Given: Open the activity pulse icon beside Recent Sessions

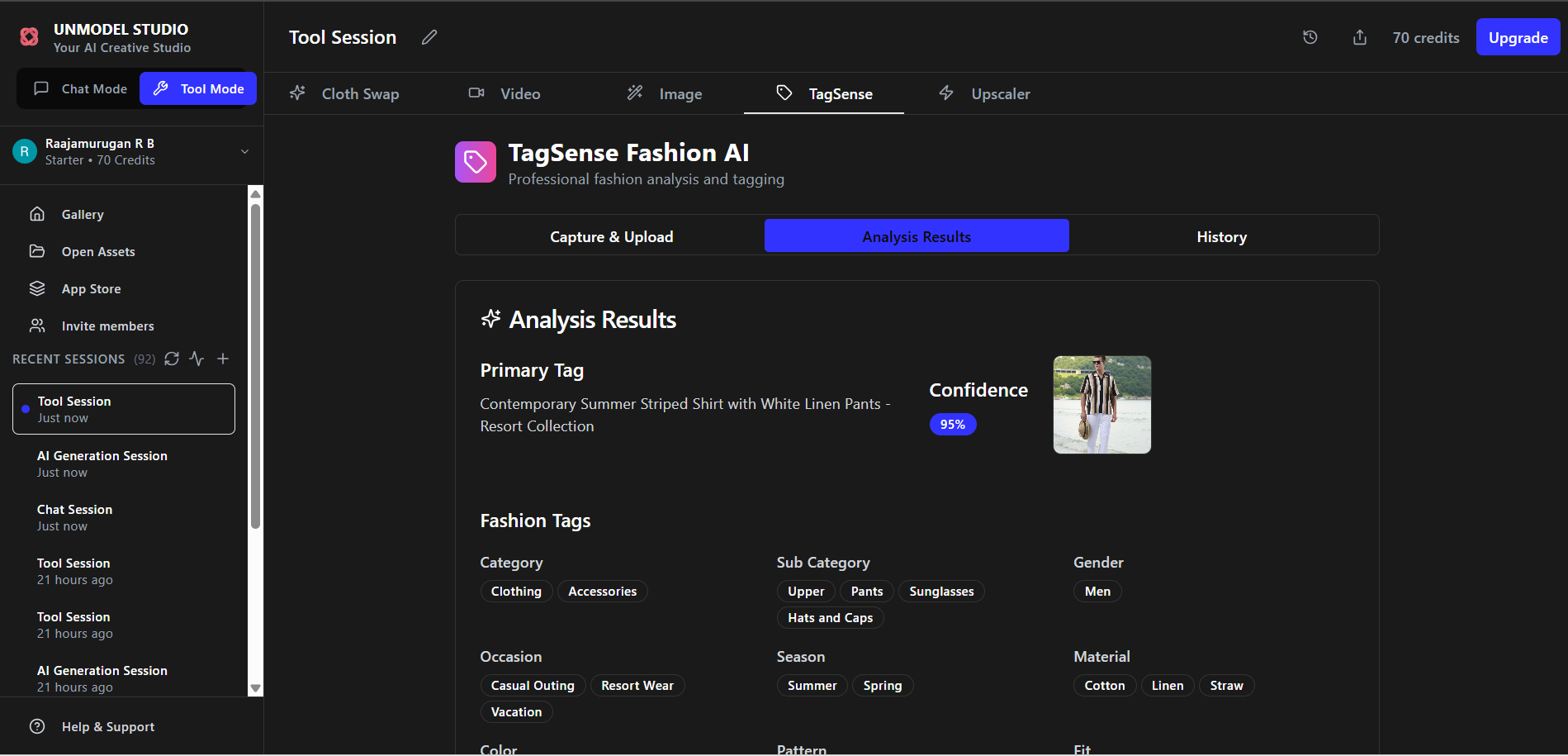Looking at the screenshot, I should click(x=197, y=359).
